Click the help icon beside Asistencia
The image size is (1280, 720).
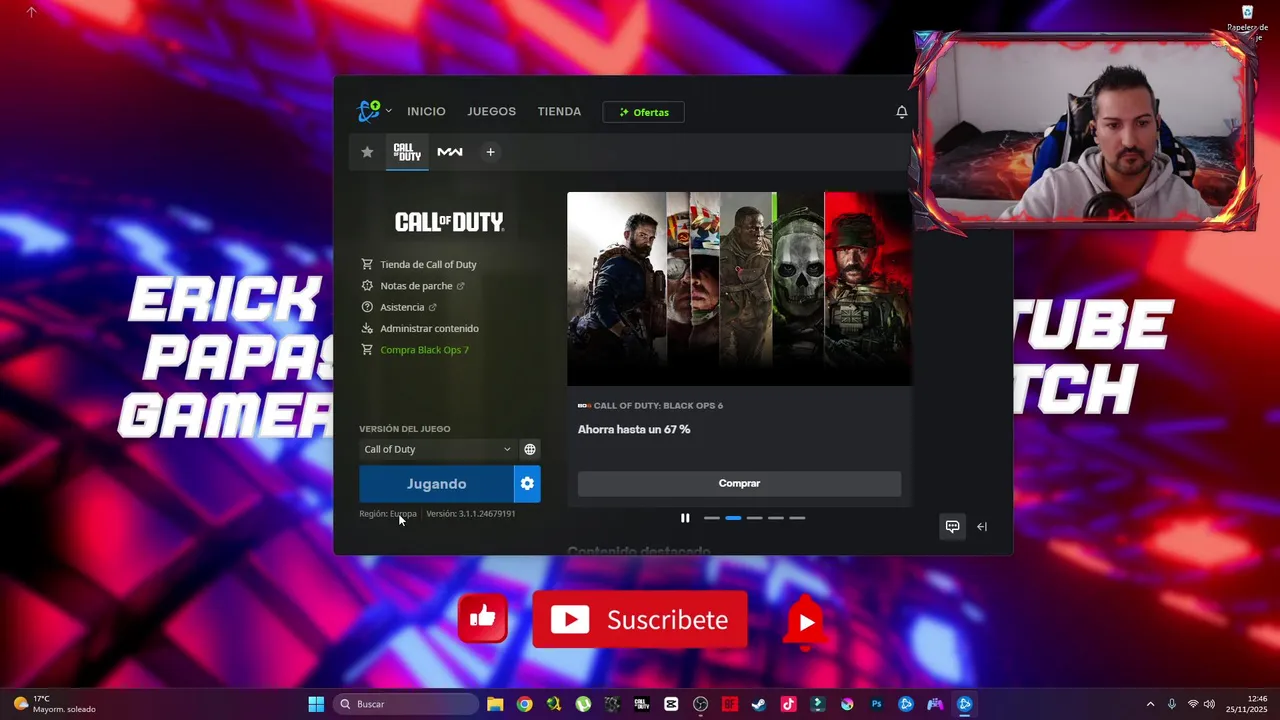click(x=367, y=307)
